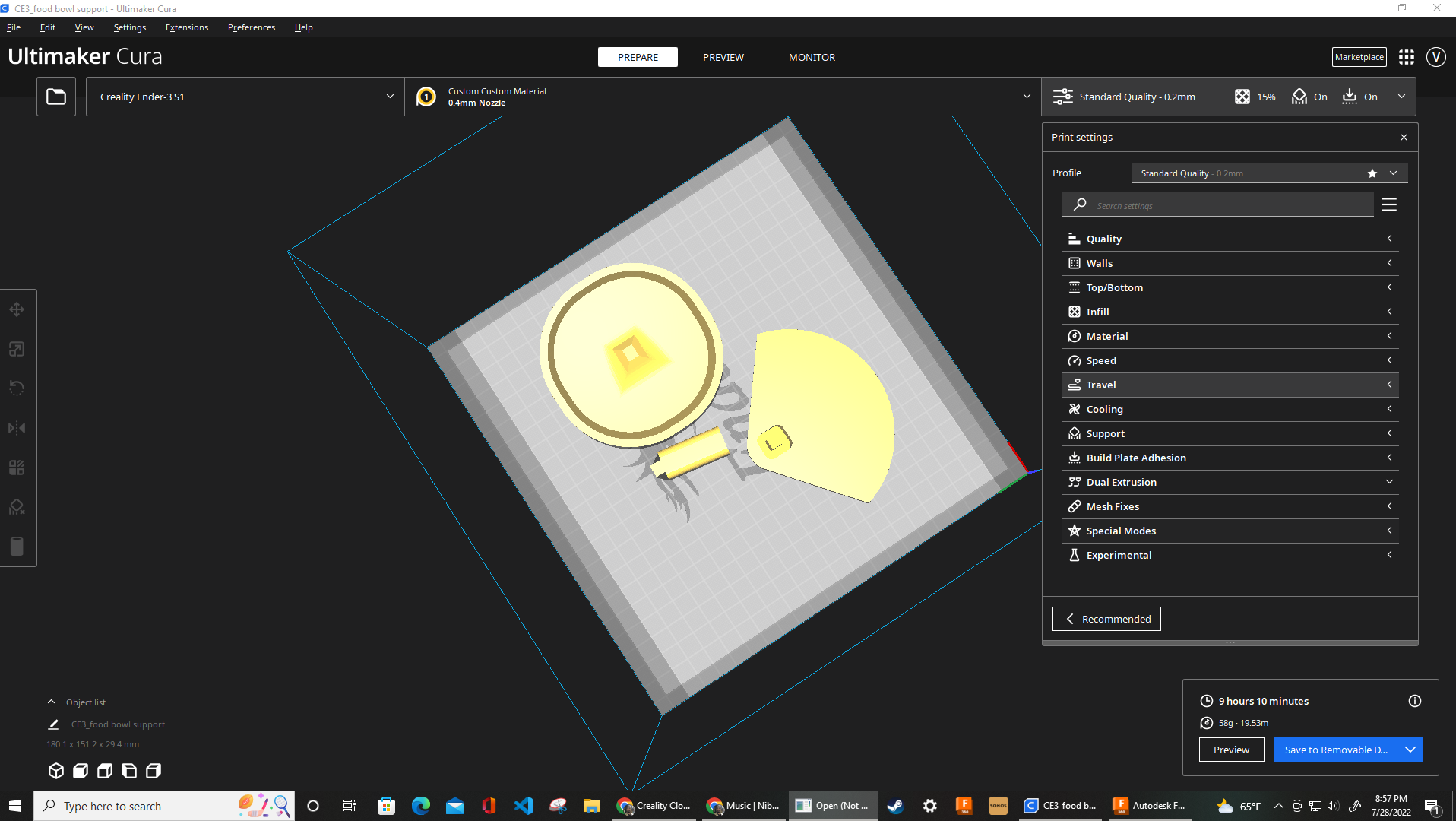Select the Mirror tool in left toolbar
The height and width of the screenshot is (821, 1456).
17,428
